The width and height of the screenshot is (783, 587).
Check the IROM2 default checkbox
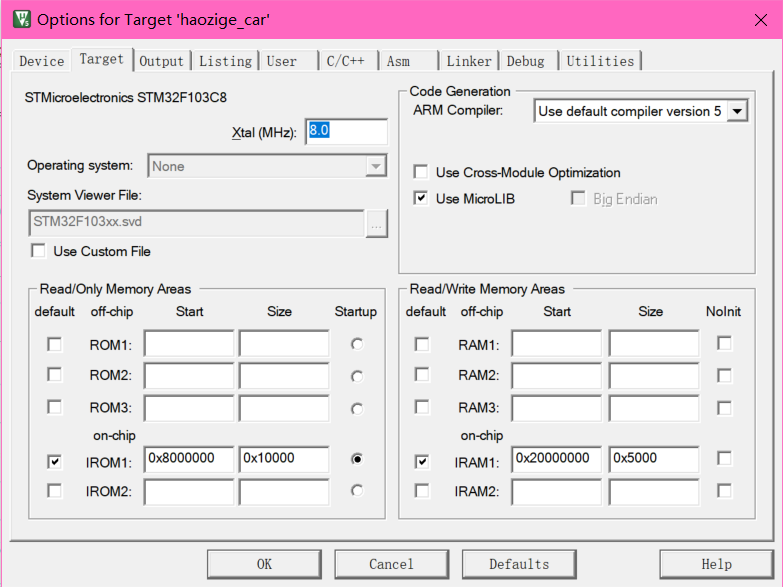[54, 491]
